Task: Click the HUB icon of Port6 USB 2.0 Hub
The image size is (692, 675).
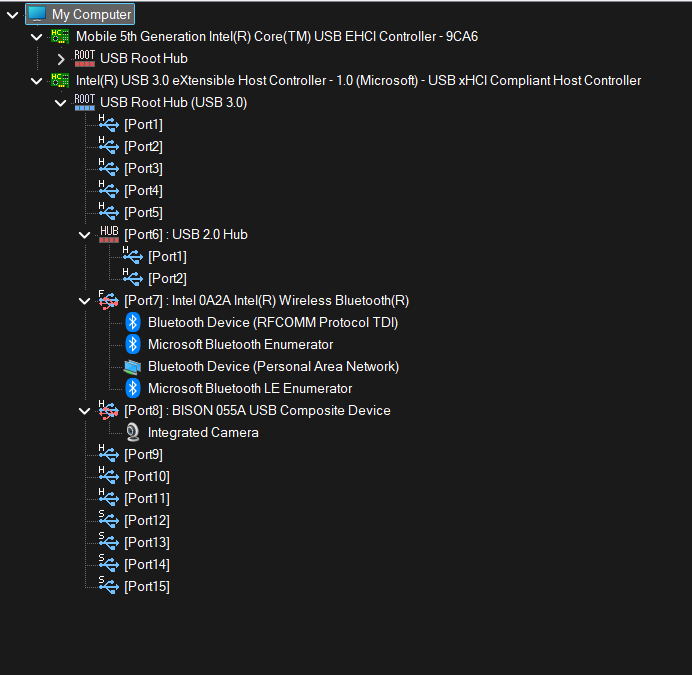Action: [109, 234]
